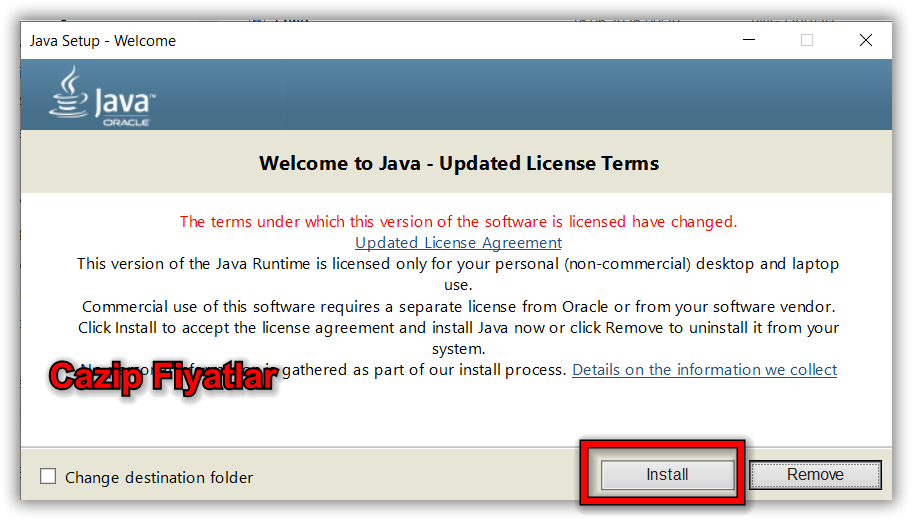Image resolution: width=912 pixels, height=520 pixels.
Task: Click the Java Oracle logo
Action: [x=102, y=96]
